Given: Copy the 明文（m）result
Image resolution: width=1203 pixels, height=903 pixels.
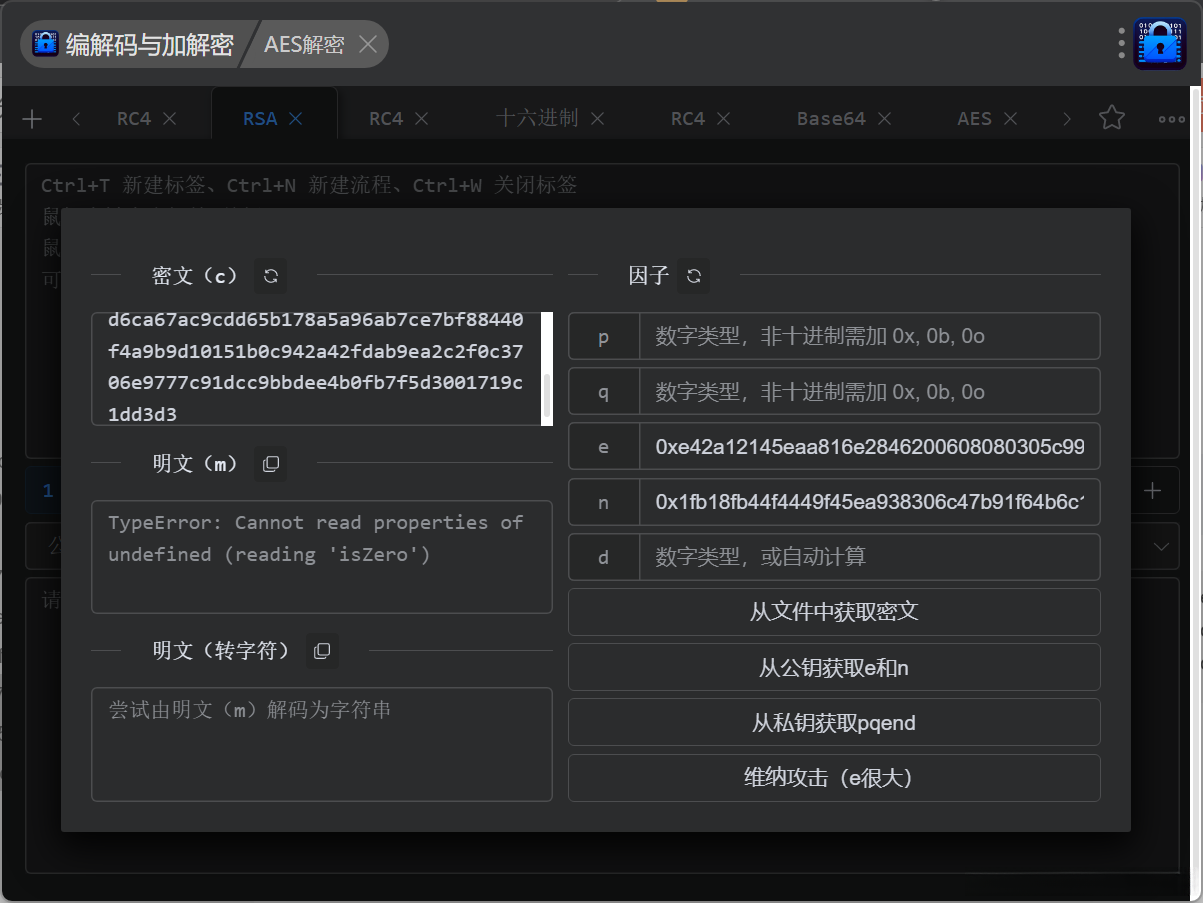Looking at the screenshot, I should 269,463.
